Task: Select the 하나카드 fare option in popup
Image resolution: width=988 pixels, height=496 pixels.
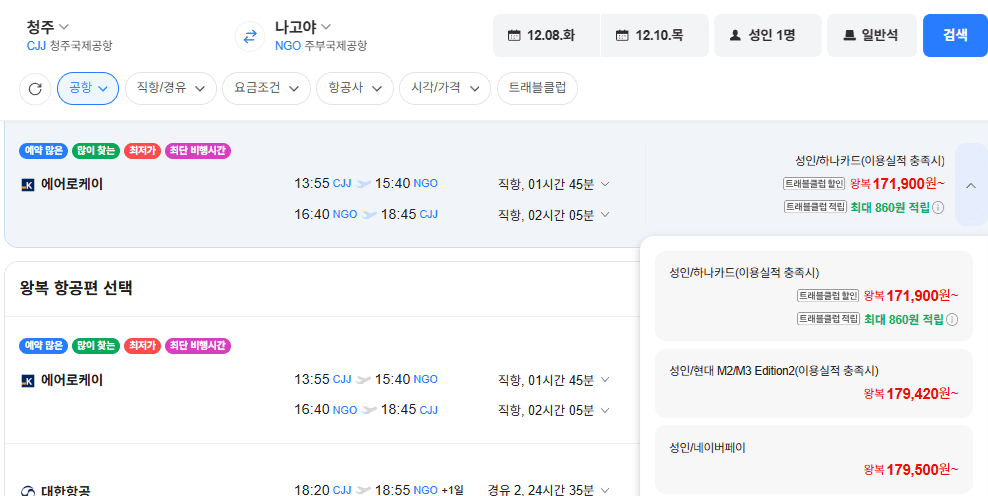Action: tap(814, 296)
